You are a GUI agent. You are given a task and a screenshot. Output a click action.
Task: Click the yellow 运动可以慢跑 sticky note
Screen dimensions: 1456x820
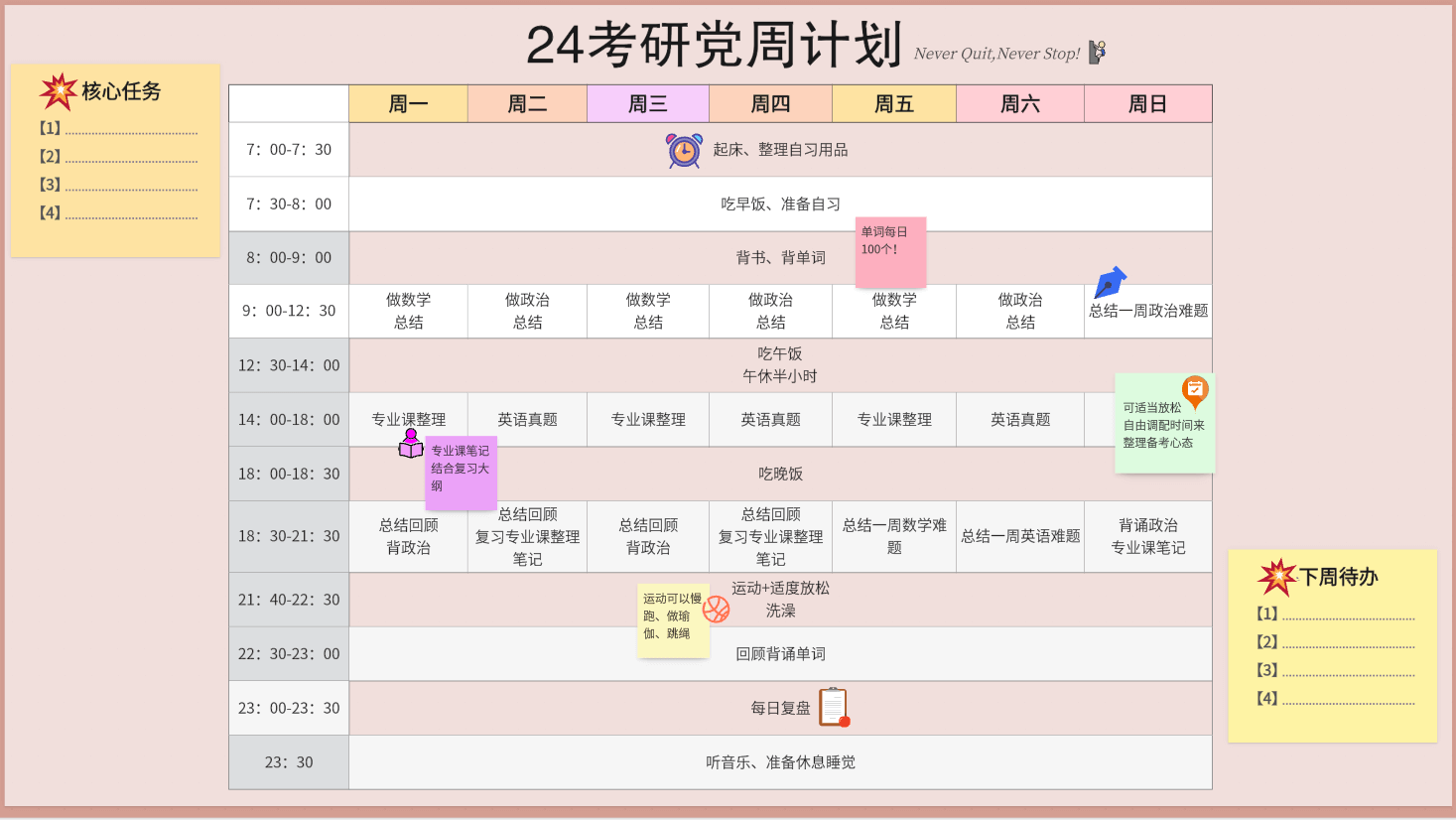673,620
